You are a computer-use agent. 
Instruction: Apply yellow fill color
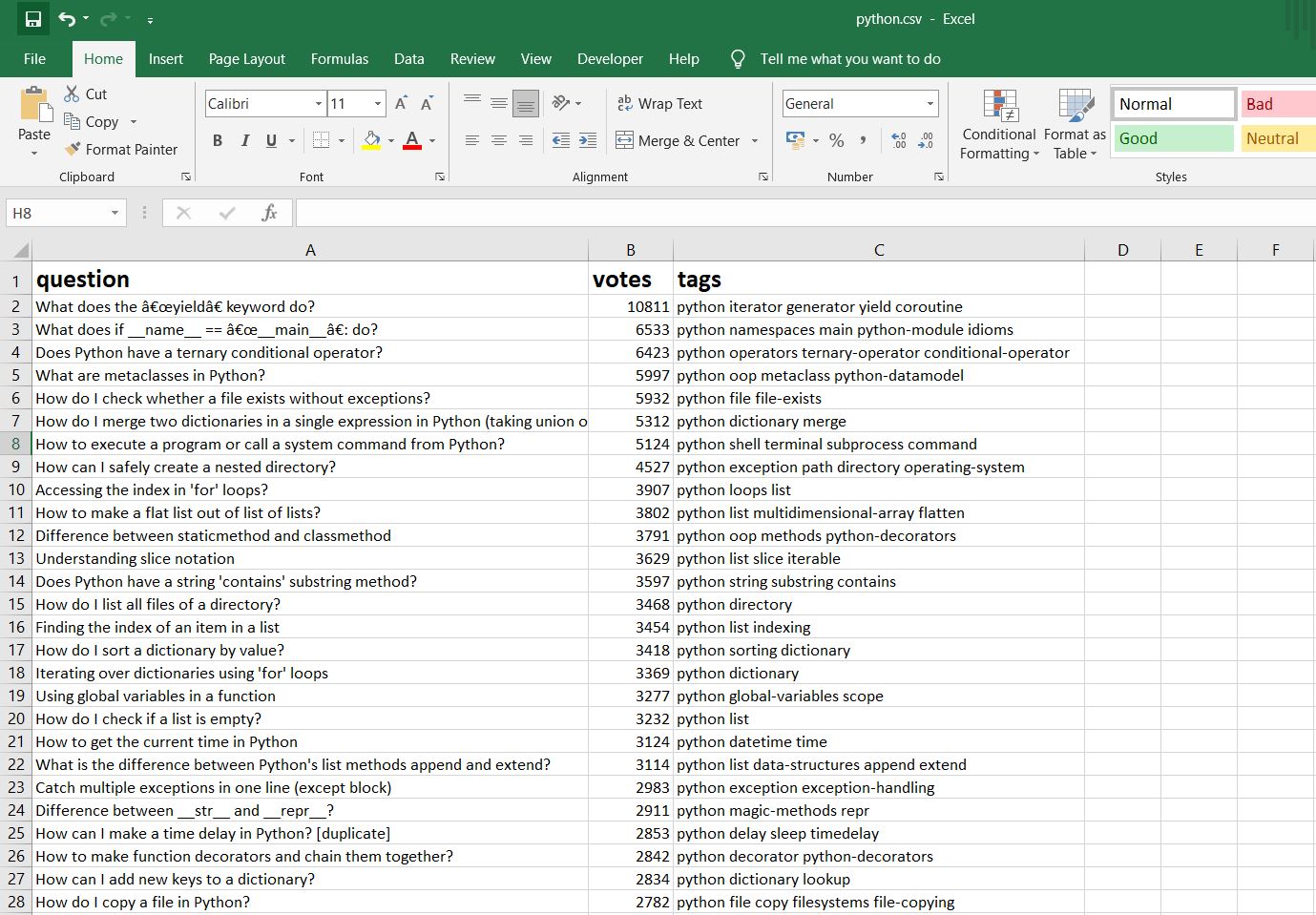click(x=371, y=140)
